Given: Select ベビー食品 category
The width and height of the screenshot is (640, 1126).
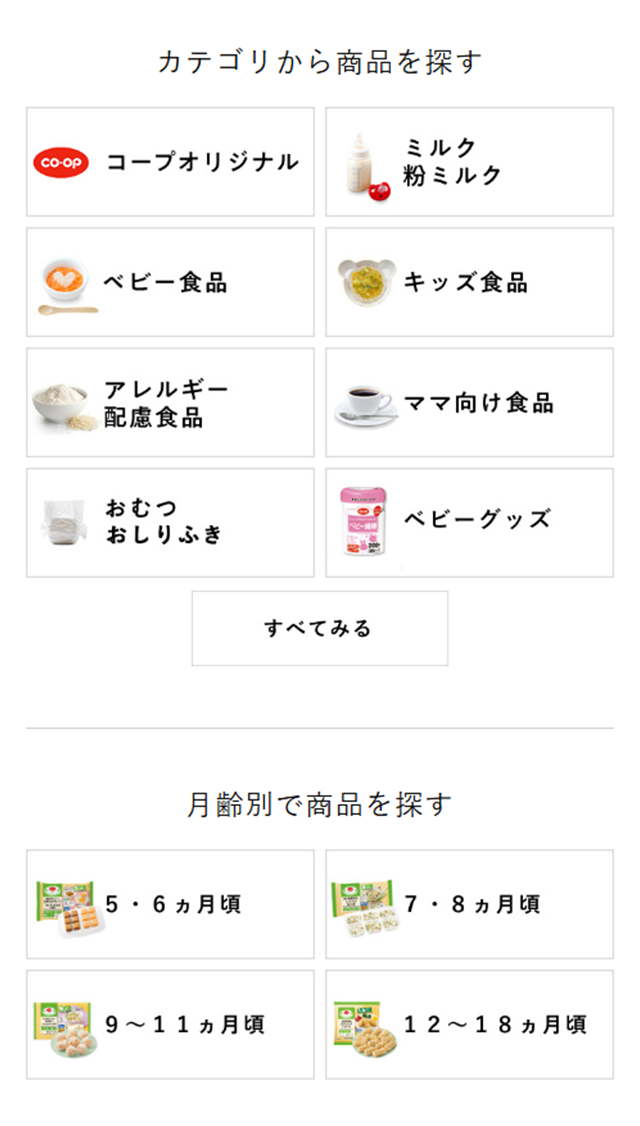Looking at the screenshot, I should tap(166, 283).
